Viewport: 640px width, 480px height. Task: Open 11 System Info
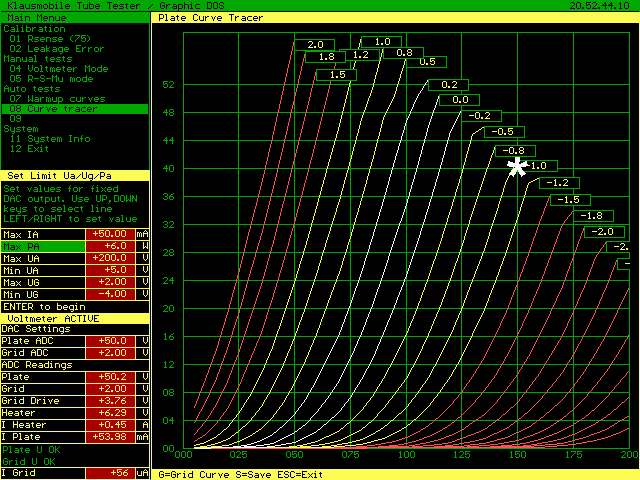(x=50, y=139)
